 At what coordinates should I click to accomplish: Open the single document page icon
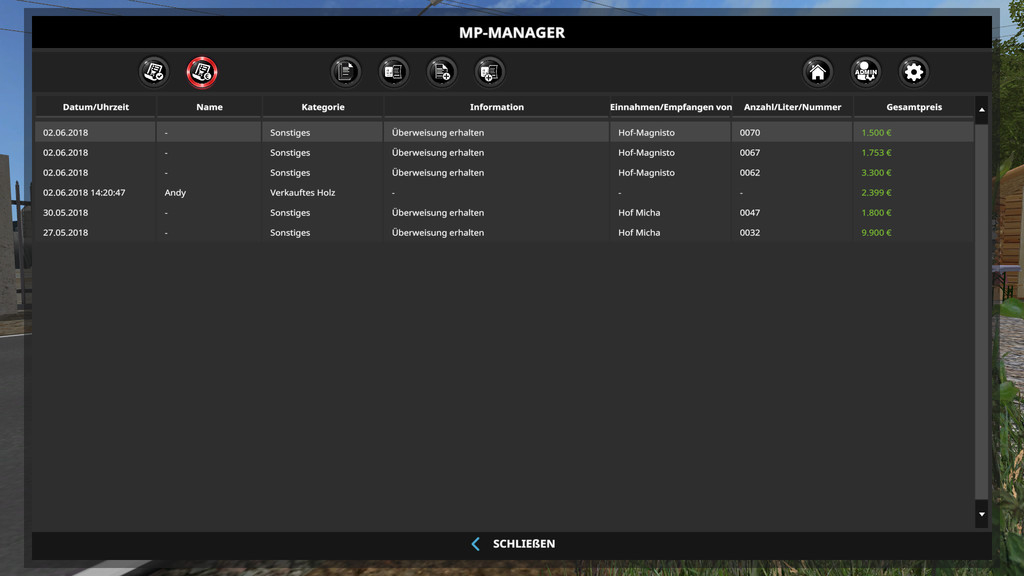coord(346,72)
